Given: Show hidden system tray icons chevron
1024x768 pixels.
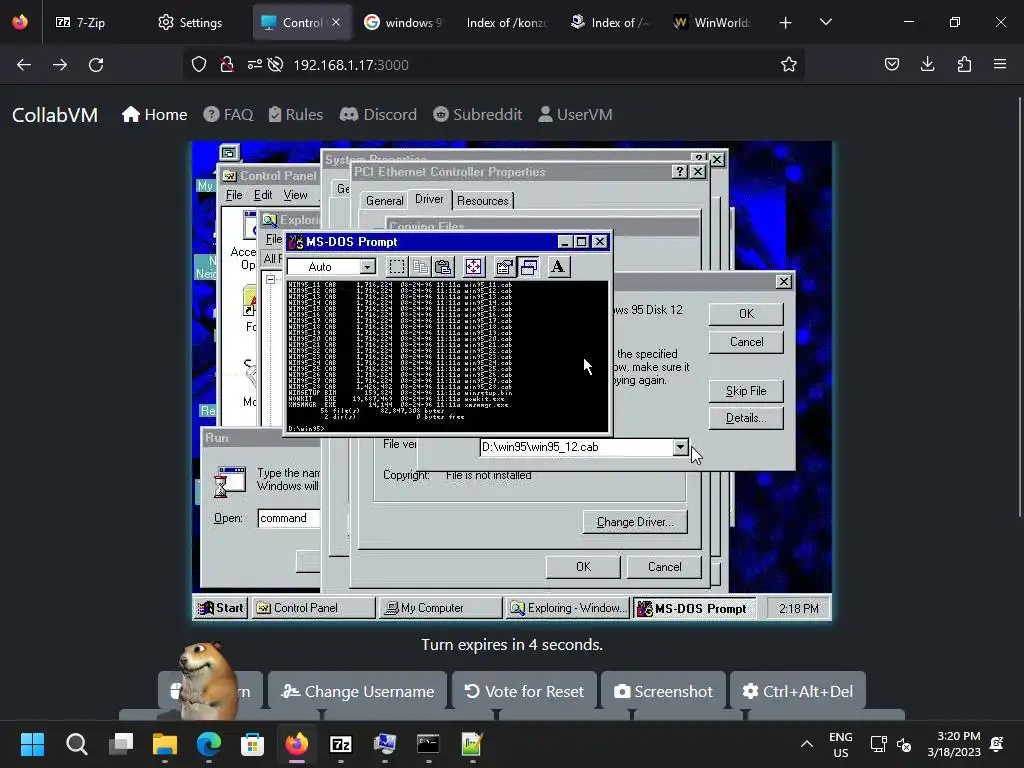Looking at the screenshot, I should point(807,744).
